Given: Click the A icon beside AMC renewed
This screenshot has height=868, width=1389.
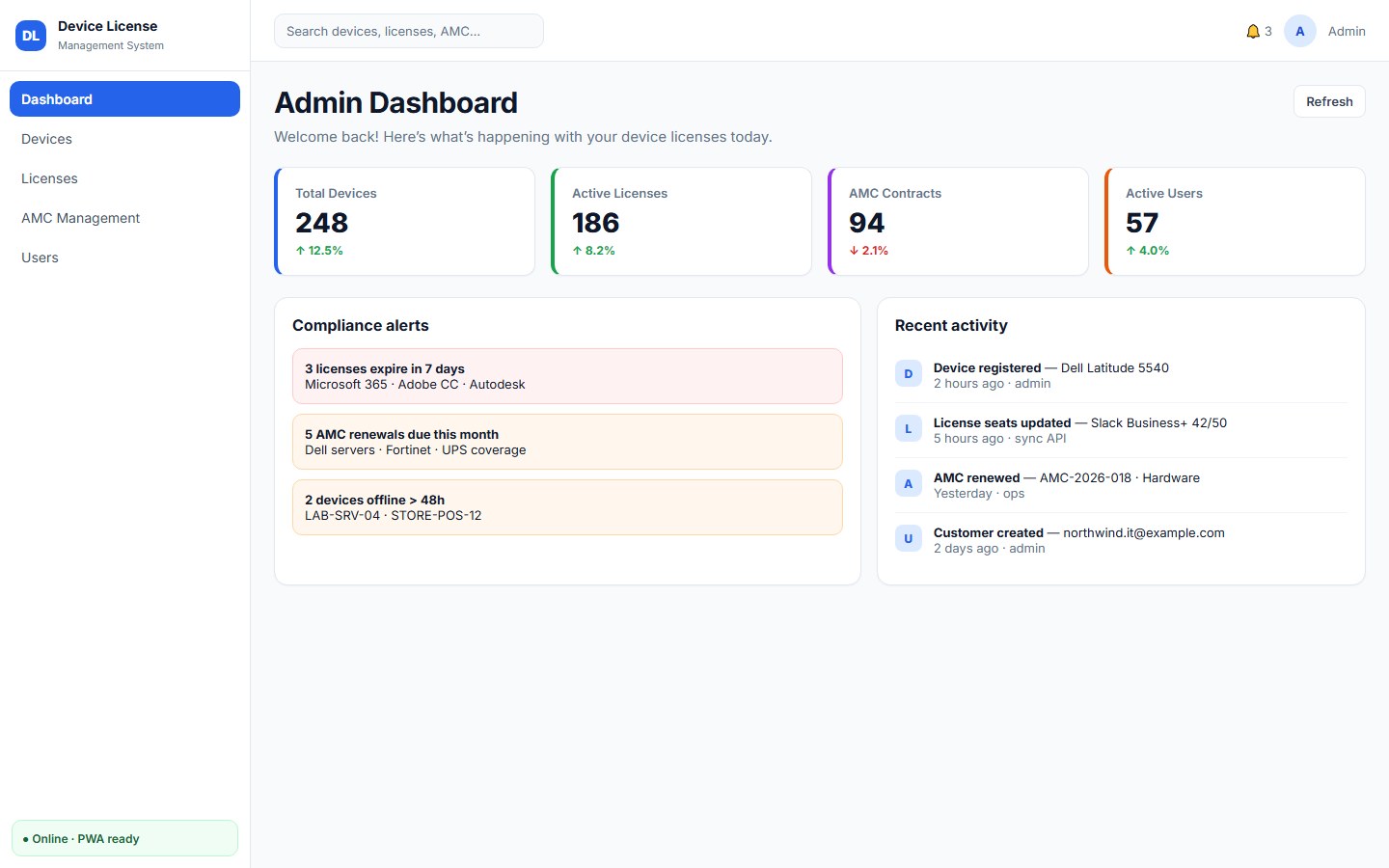Looking at the screenshot, I should [x=909, y=484].
